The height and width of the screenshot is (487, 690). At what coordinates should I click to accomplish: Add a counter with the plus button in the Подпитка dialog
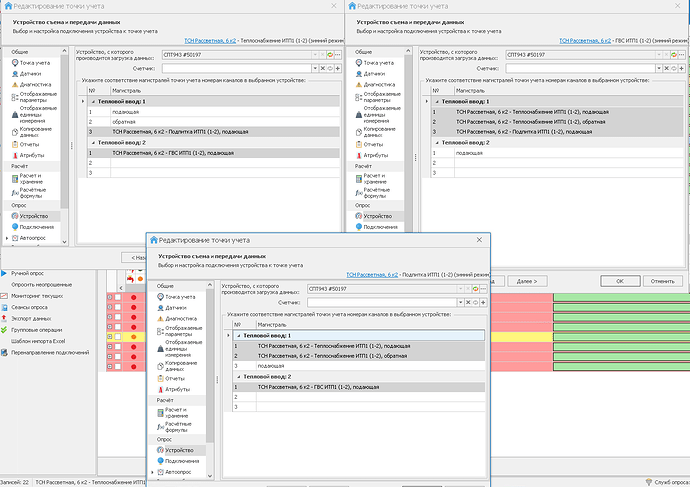pos(483,302)
